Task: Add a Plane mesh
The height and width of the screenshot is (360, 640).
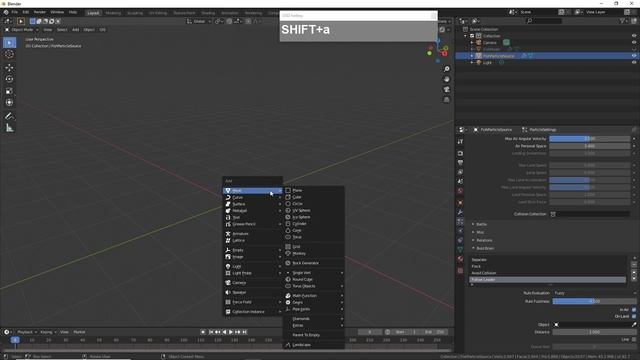Action: (x=314, y=190)
